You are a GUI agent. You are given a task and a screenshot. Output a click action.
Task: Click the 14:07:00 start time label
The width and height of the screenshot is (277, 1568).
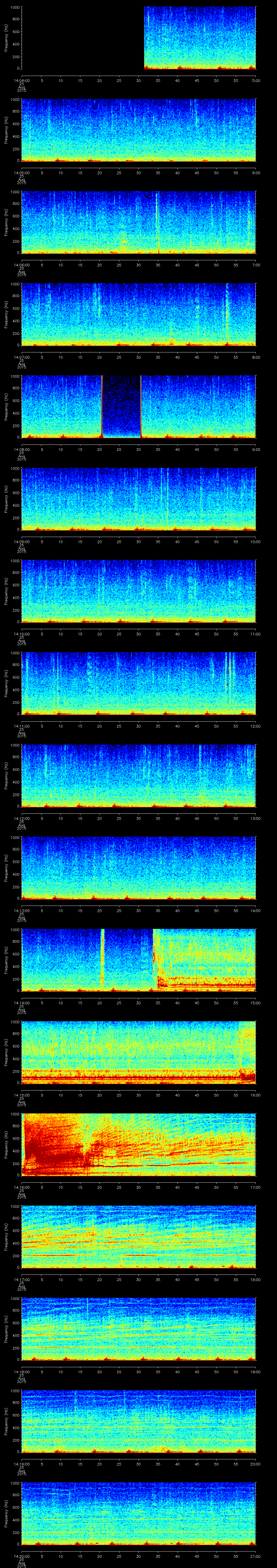coord(21,357)
